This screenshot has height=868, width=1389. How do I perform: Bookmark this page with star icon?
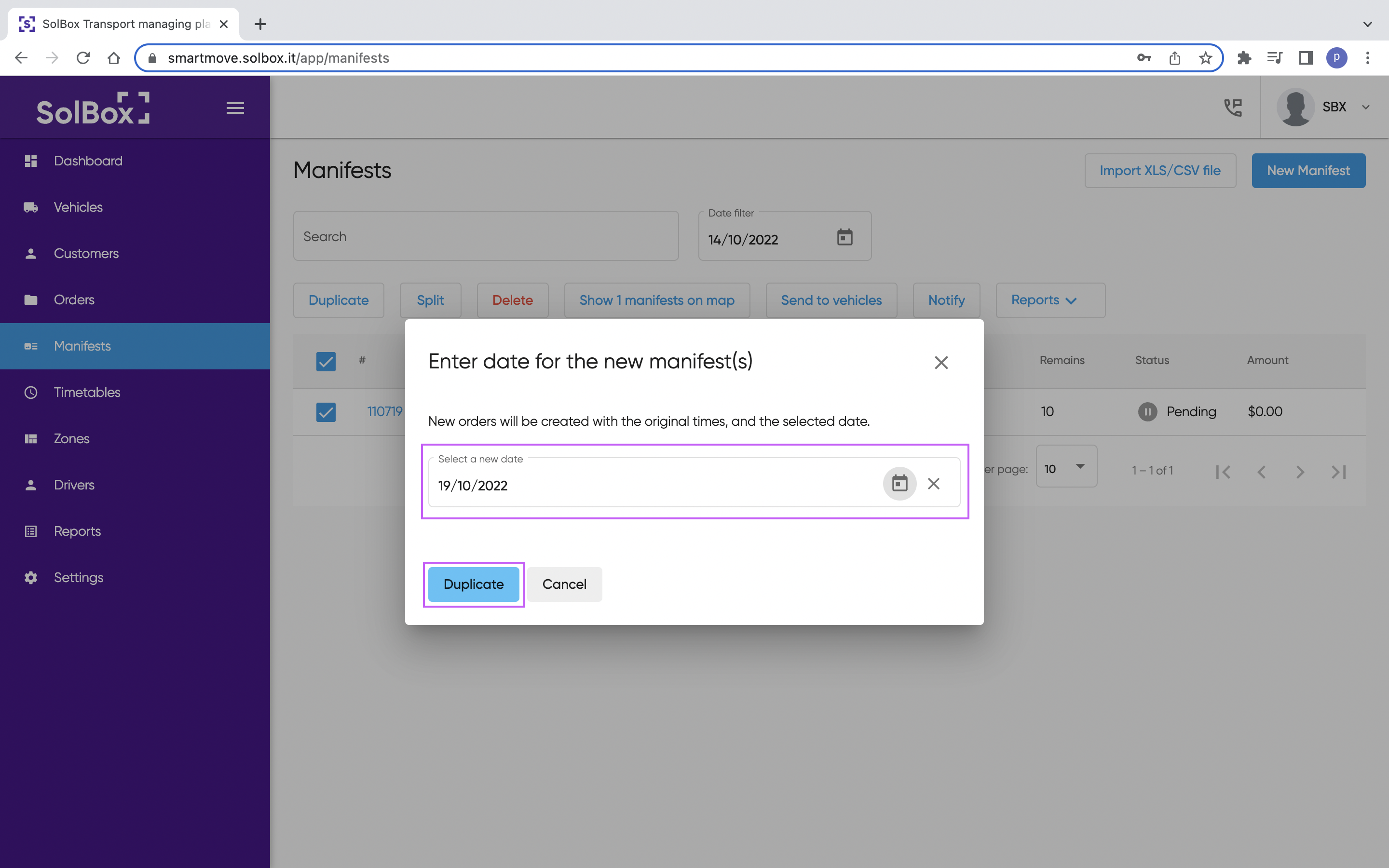click(x=1205, y=58)
